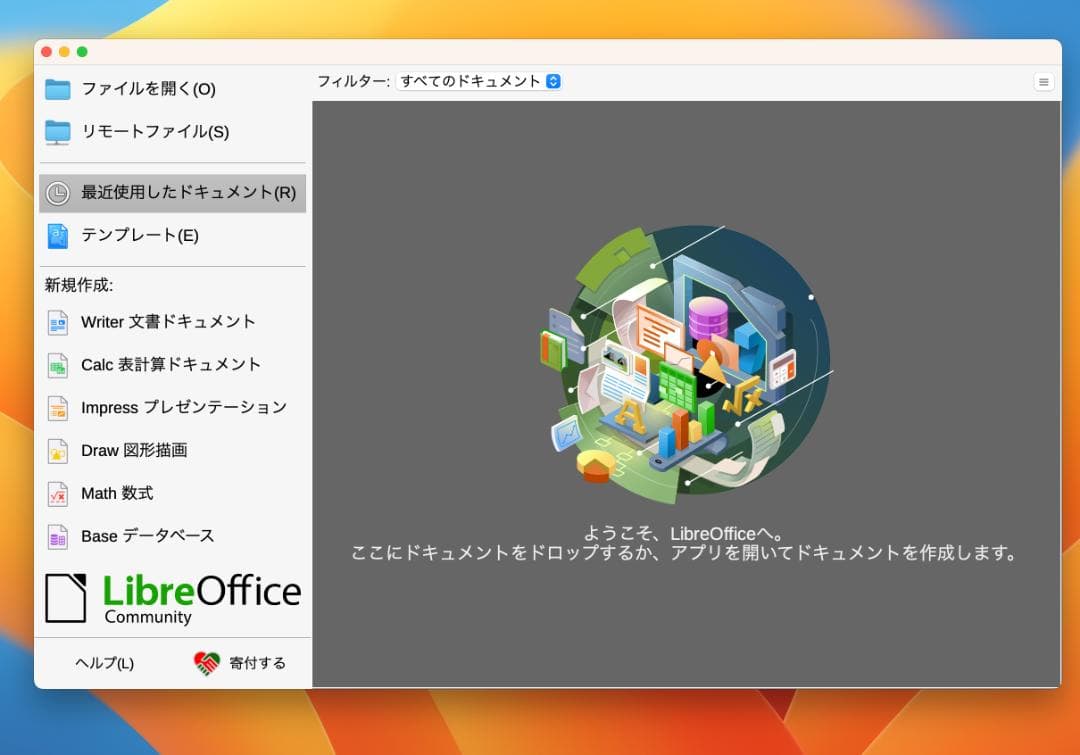Click the ファイルを開く folder icon
The height and width of the screenshot is (755, 1080).
pos(57,88)
